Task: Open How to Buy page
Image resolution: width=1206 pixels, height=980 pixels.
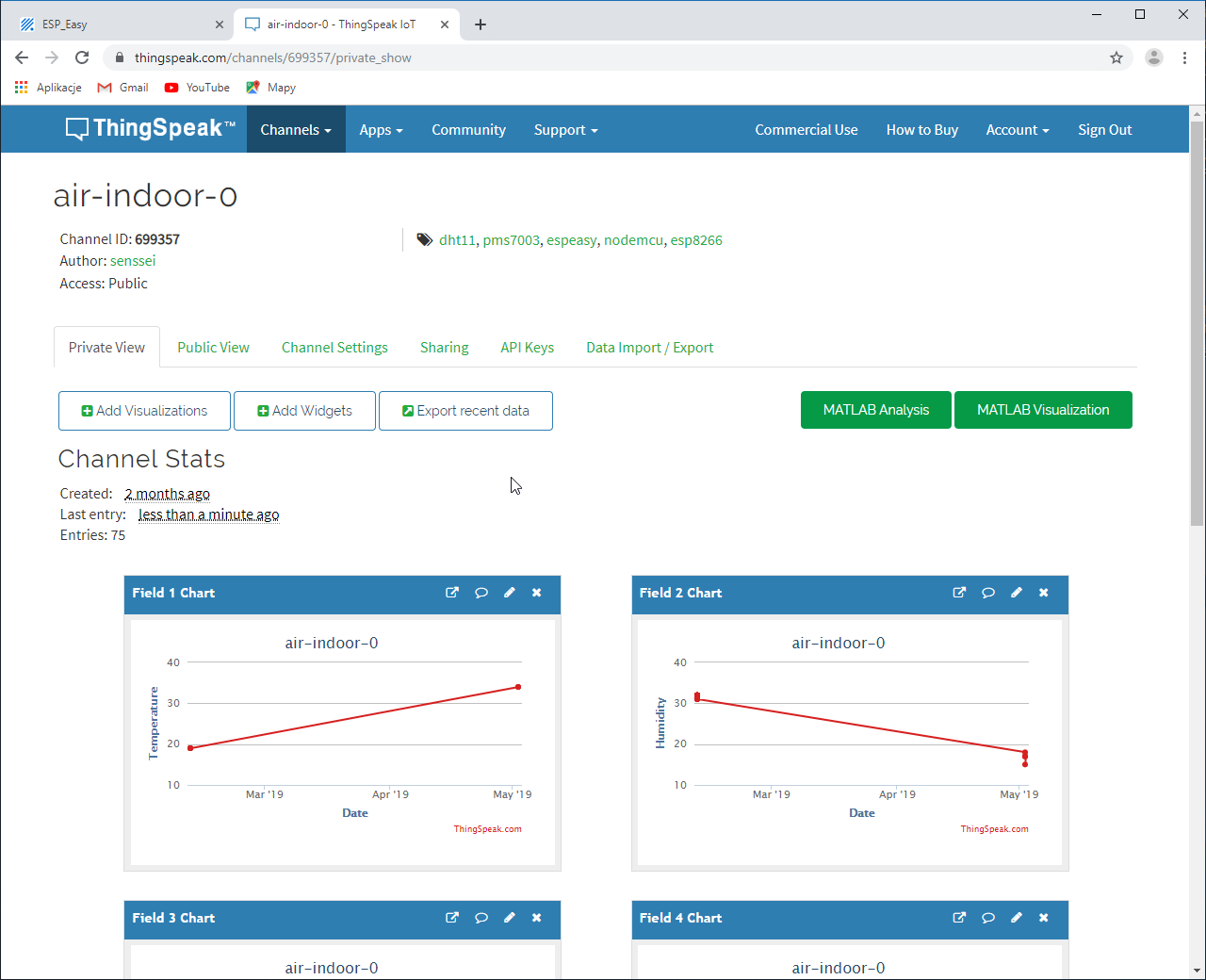Action: 922,130
